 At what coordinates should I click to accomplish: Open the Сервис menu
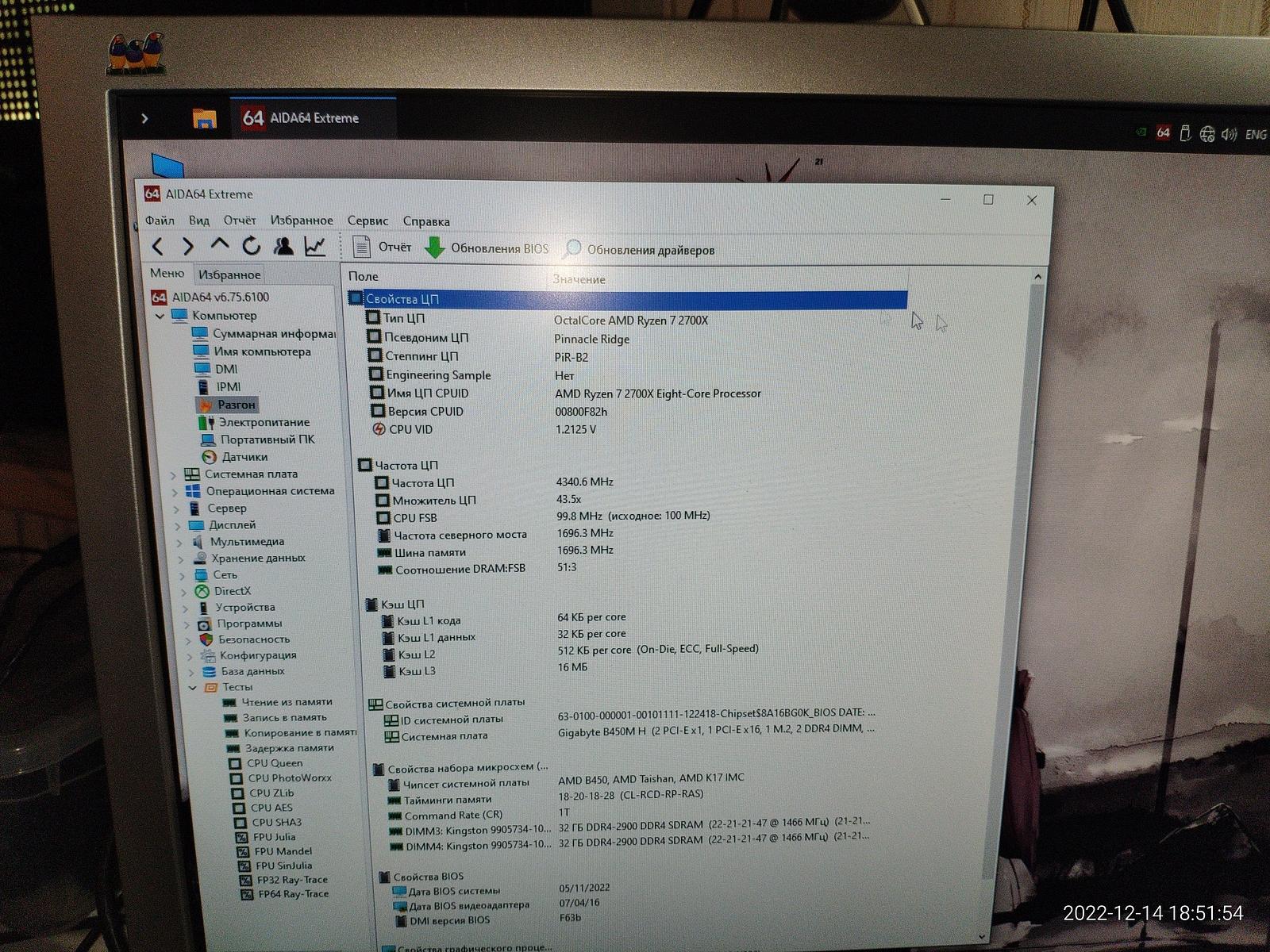tap(368, 221)
